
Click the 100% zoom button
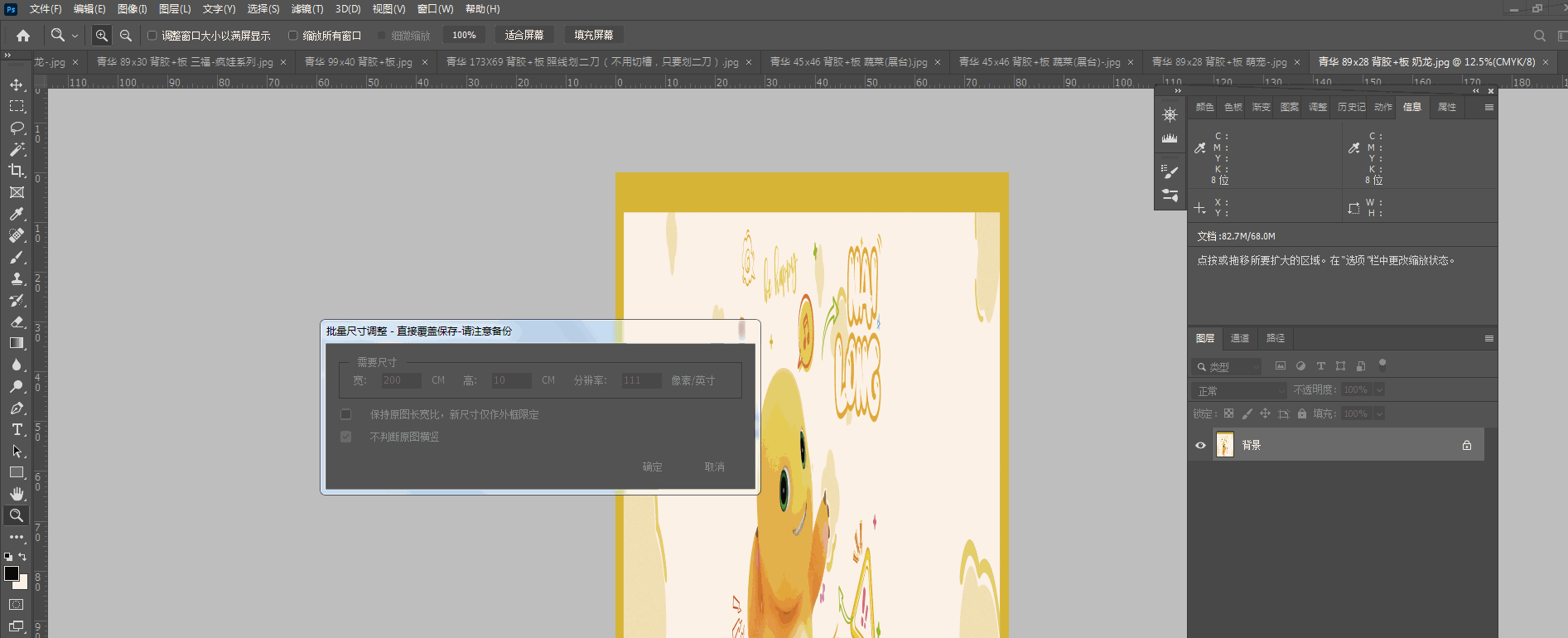pyautogui.click(x=464, y=35)
